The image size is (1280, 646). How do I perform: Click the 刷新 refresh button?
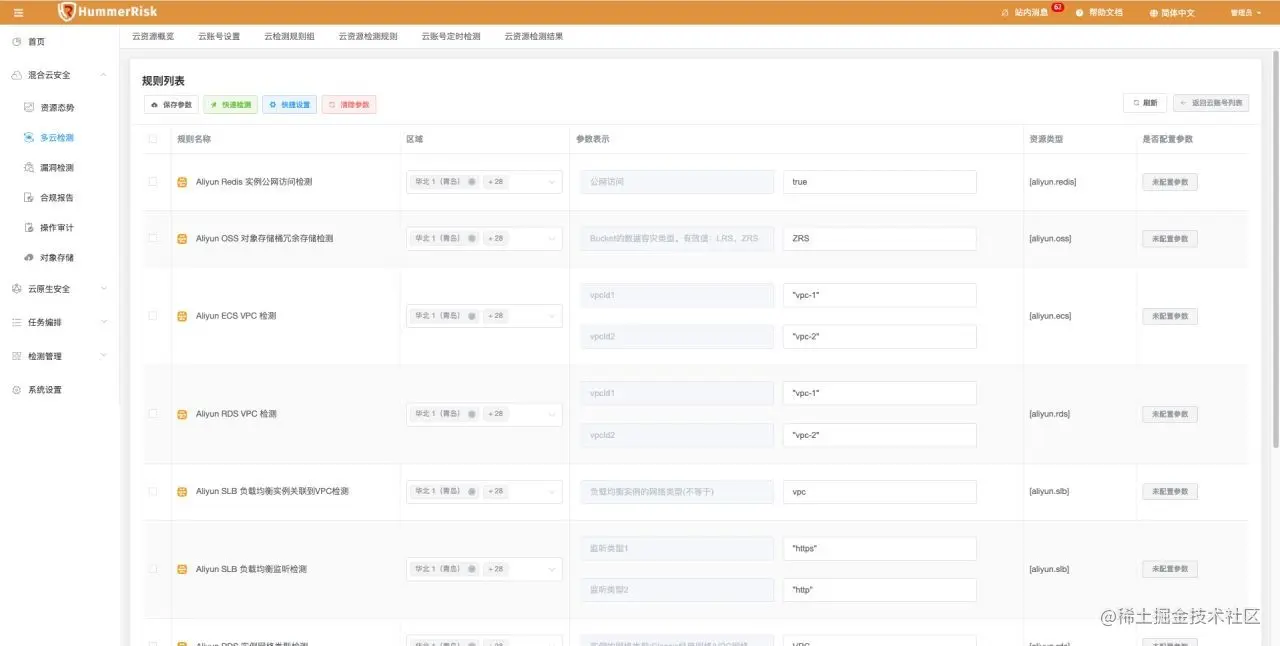1145,103
